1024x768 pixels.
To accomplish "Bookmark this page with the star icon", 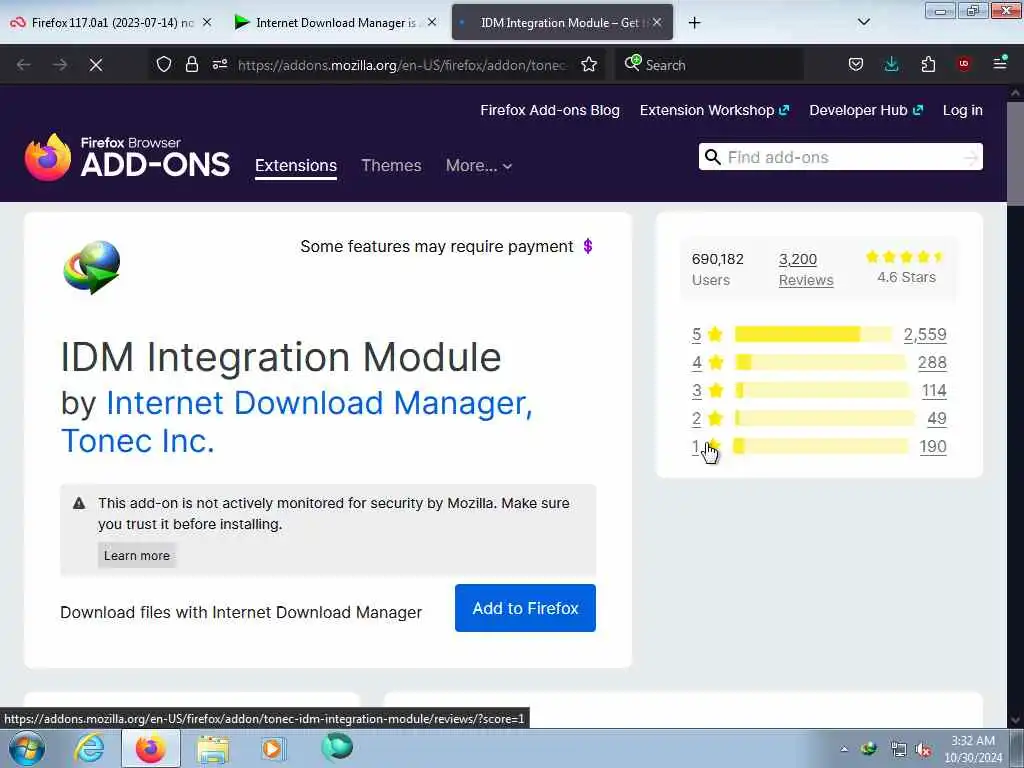I will pyautogui.click(x=589, y=64).
